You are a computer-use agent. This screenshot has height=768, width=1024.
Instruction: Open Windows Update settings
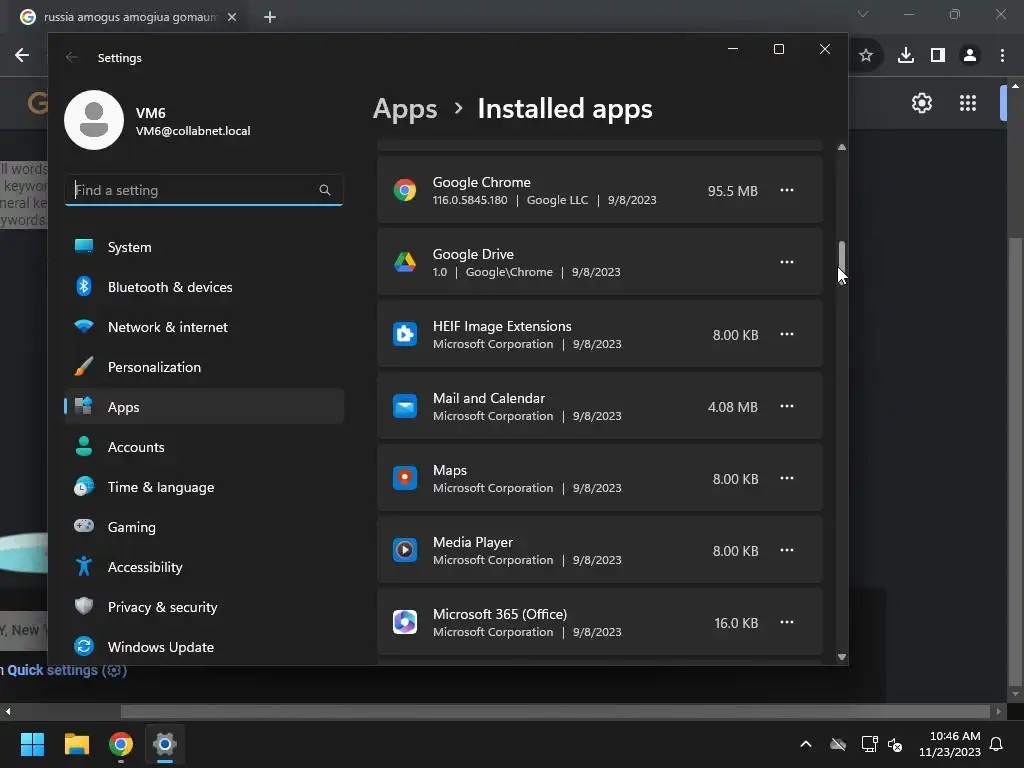pyautogui.click(x=204, y=647)
